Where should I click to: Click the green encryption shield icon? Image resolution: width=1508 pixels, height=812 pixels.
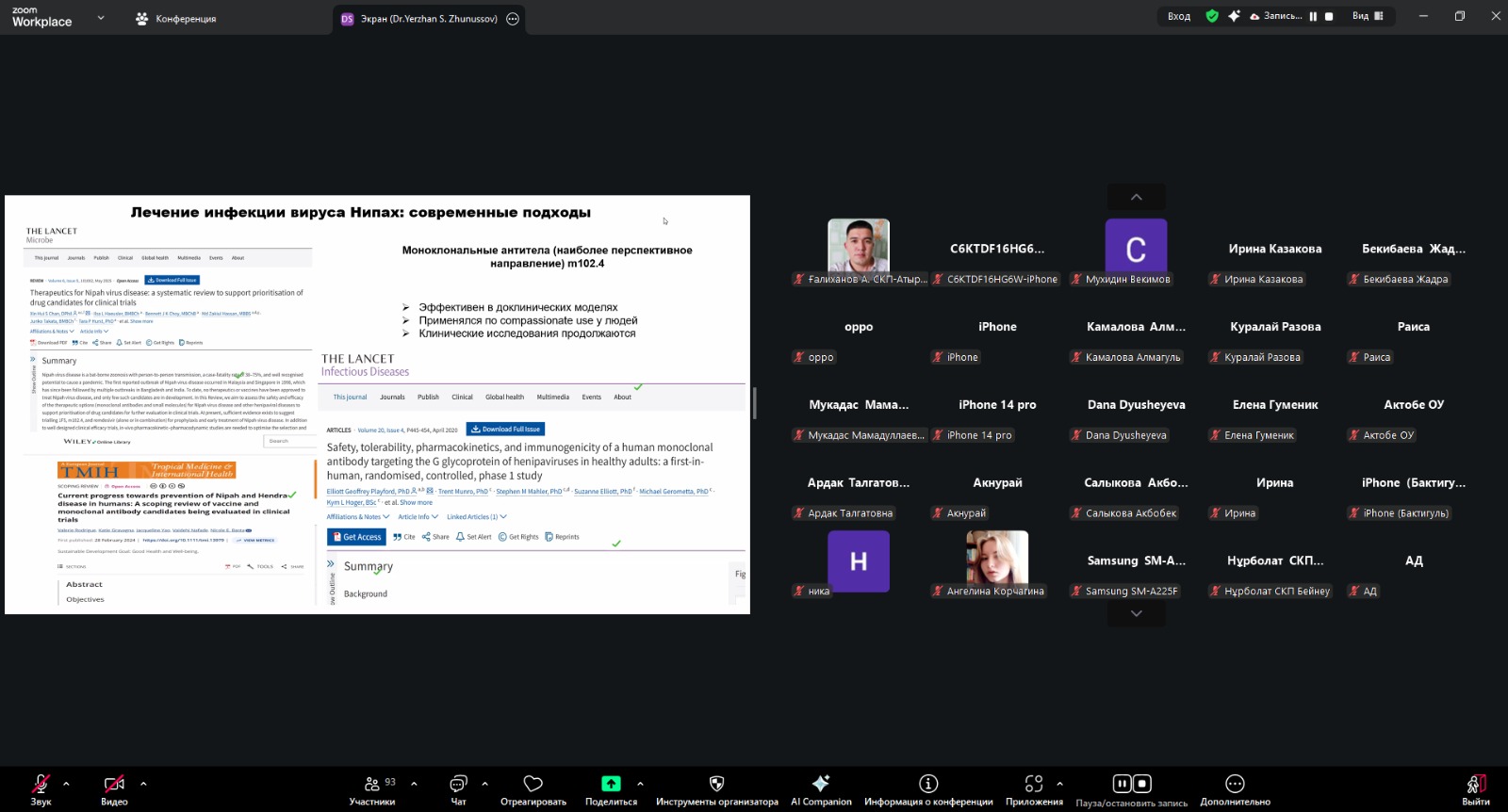pyautogui.click(x=1212, y=16)
